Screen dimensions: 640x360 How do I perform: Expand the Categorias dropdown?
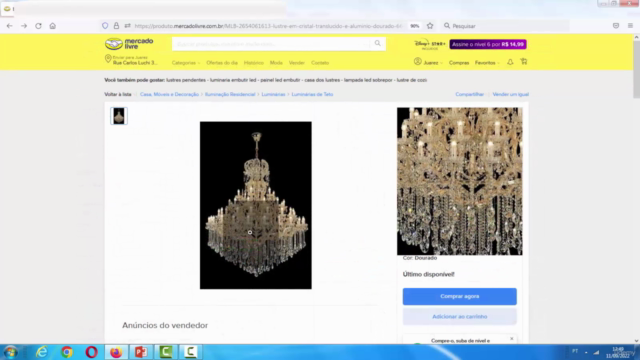click(186, 63)
